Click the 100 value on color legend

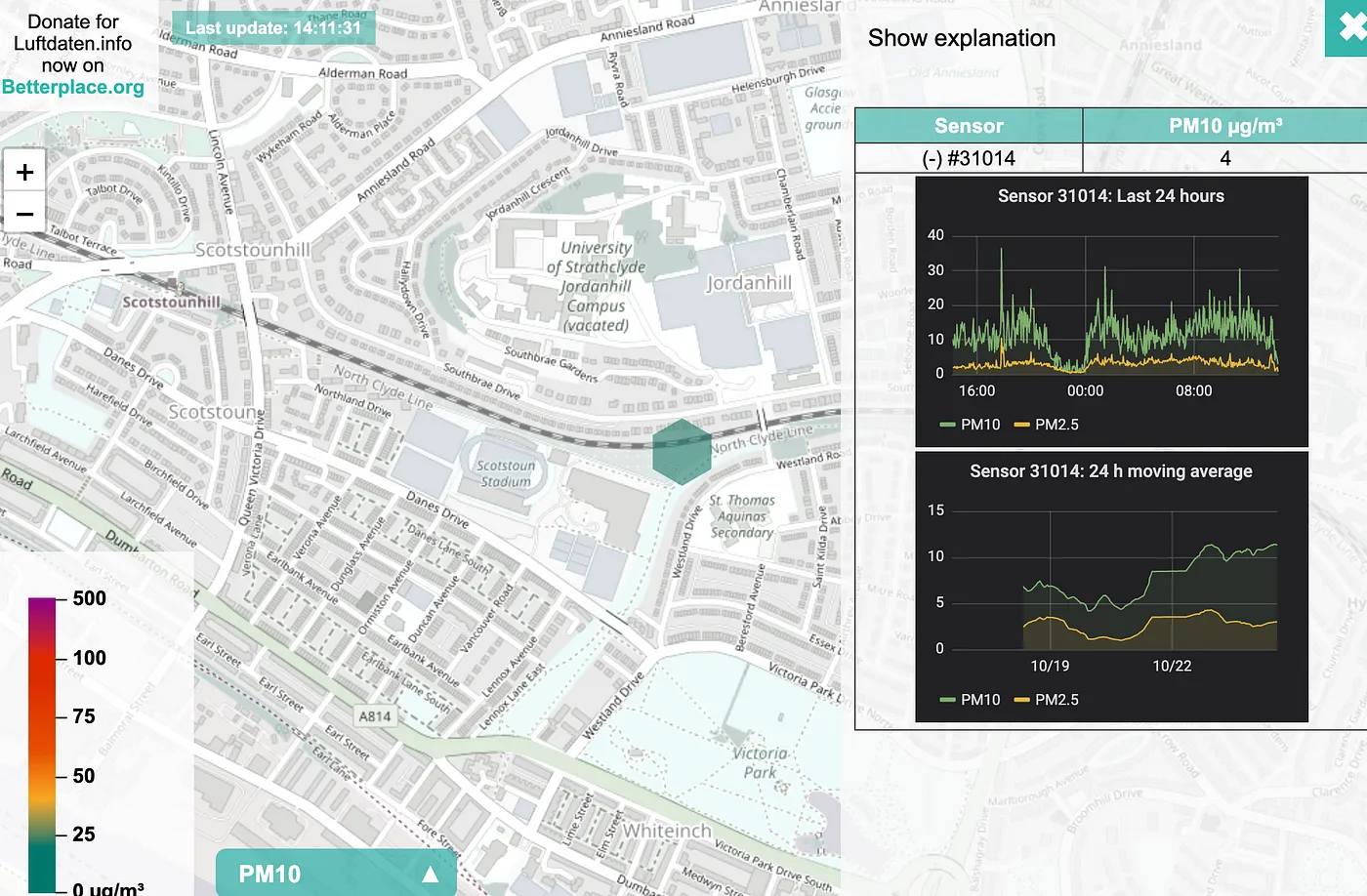coord(90,658)
